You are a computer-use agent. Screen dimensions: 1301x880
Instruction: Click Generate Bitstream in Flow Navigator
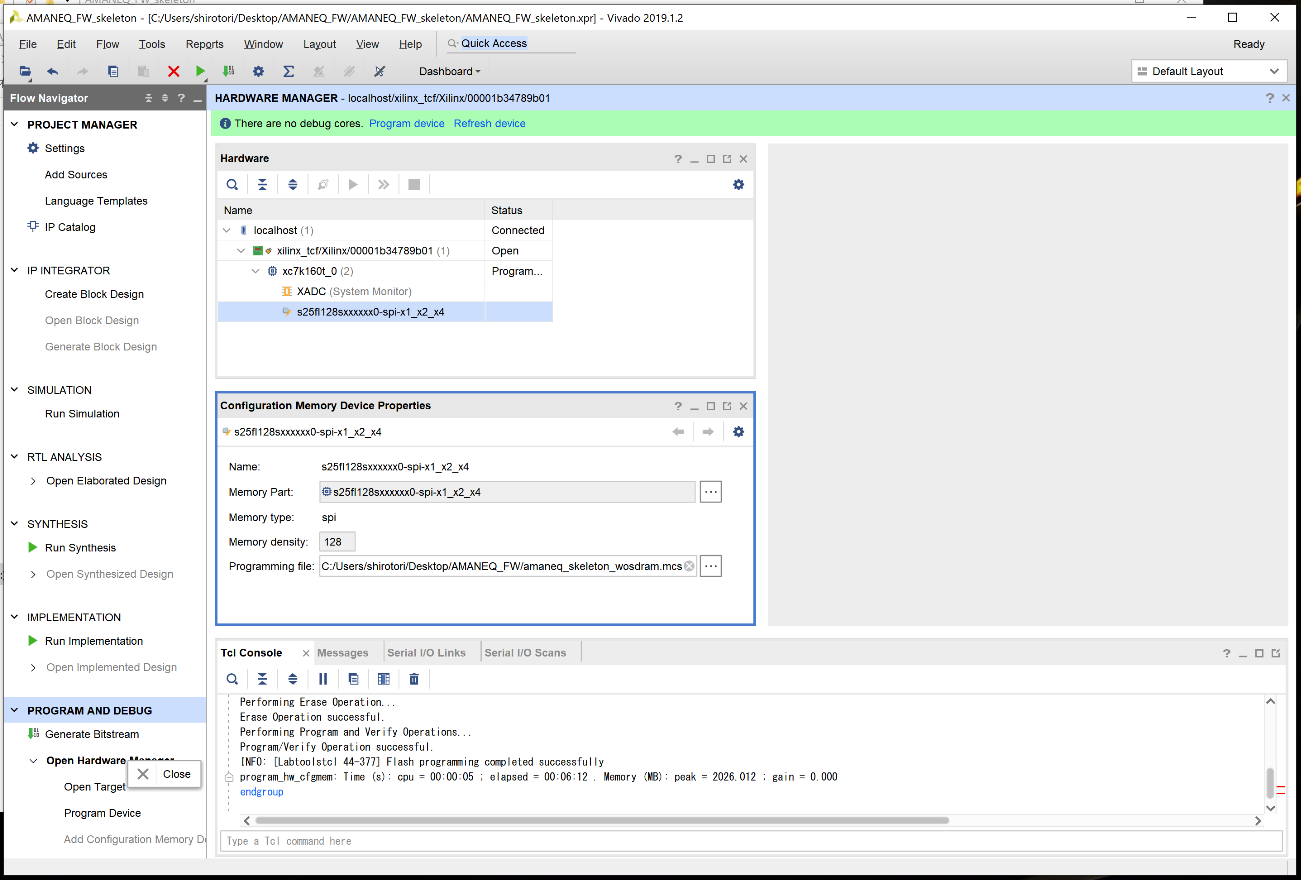92,734
